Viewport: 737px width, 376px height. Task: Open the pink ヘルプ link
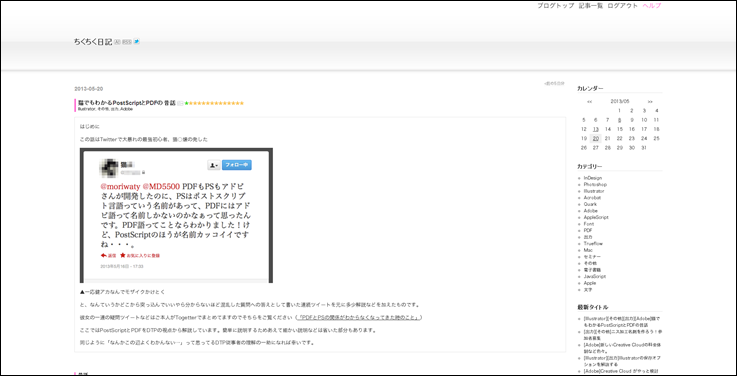pyautogui.click(x=652, y=6)
